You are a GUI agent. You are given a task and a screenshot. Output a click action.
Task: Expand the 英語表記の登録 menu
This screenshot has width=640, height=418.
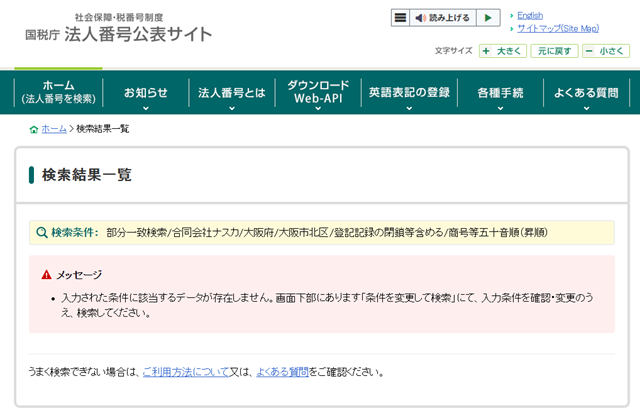(408, 93)
